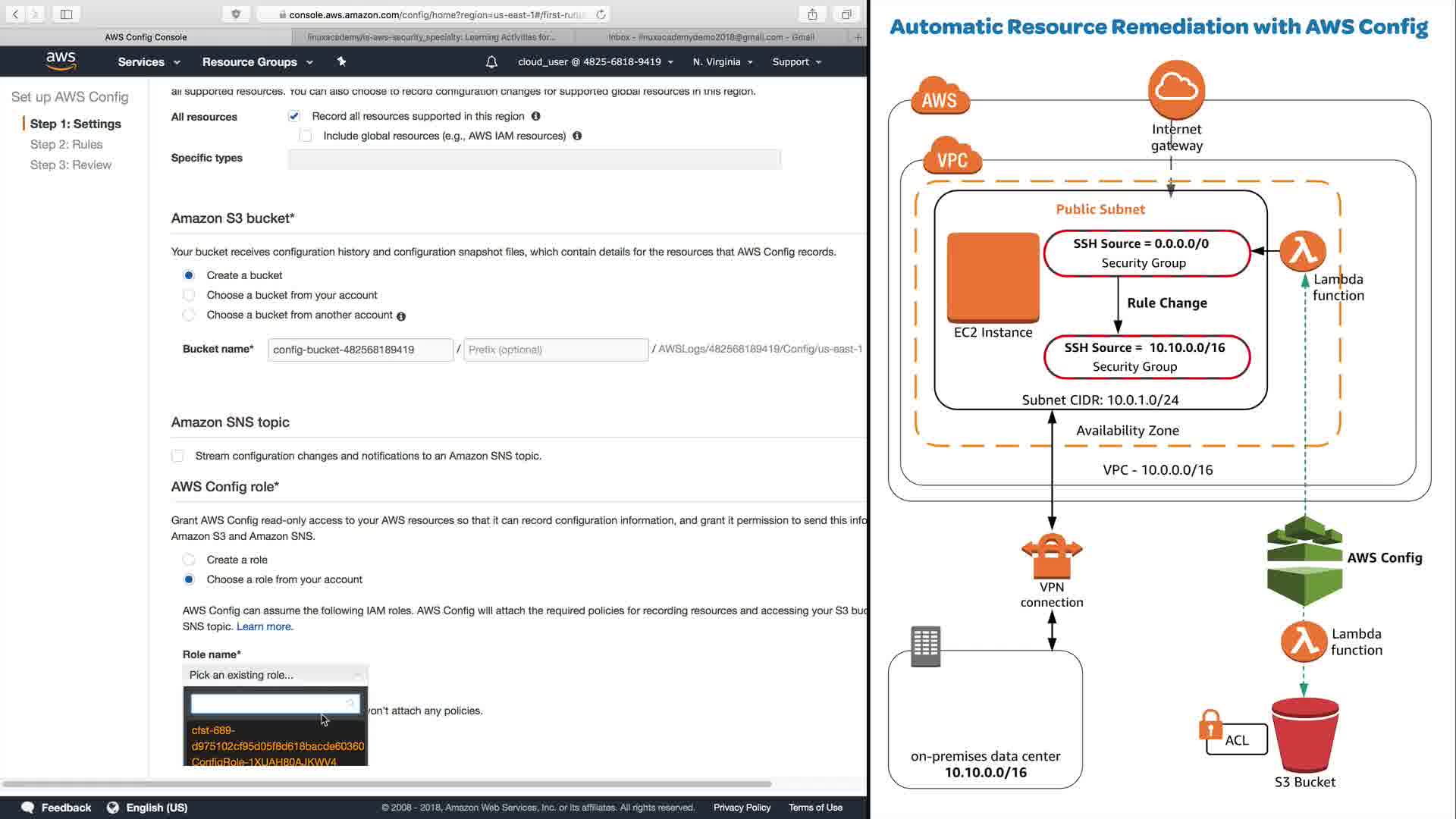
Task: Click the Safari share icon
Action: pos(812,14)
